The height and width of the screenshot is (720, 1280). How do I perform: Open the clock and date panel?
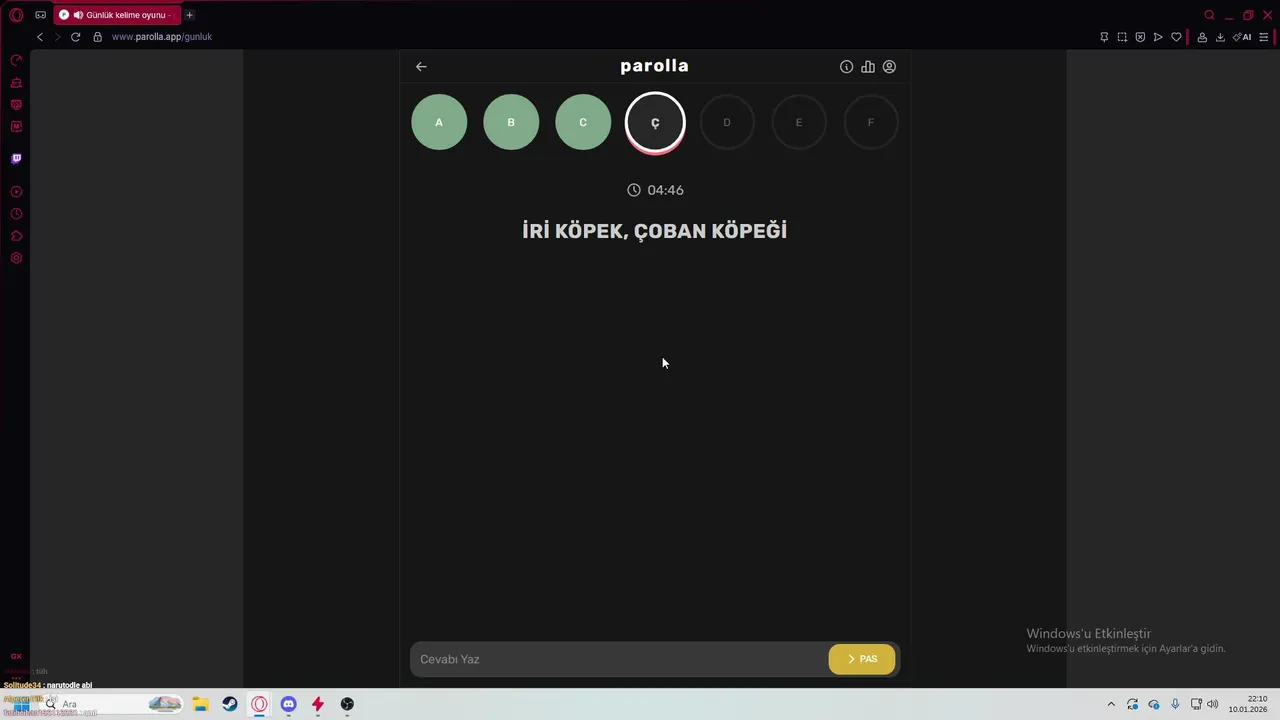pos(1250,704)
